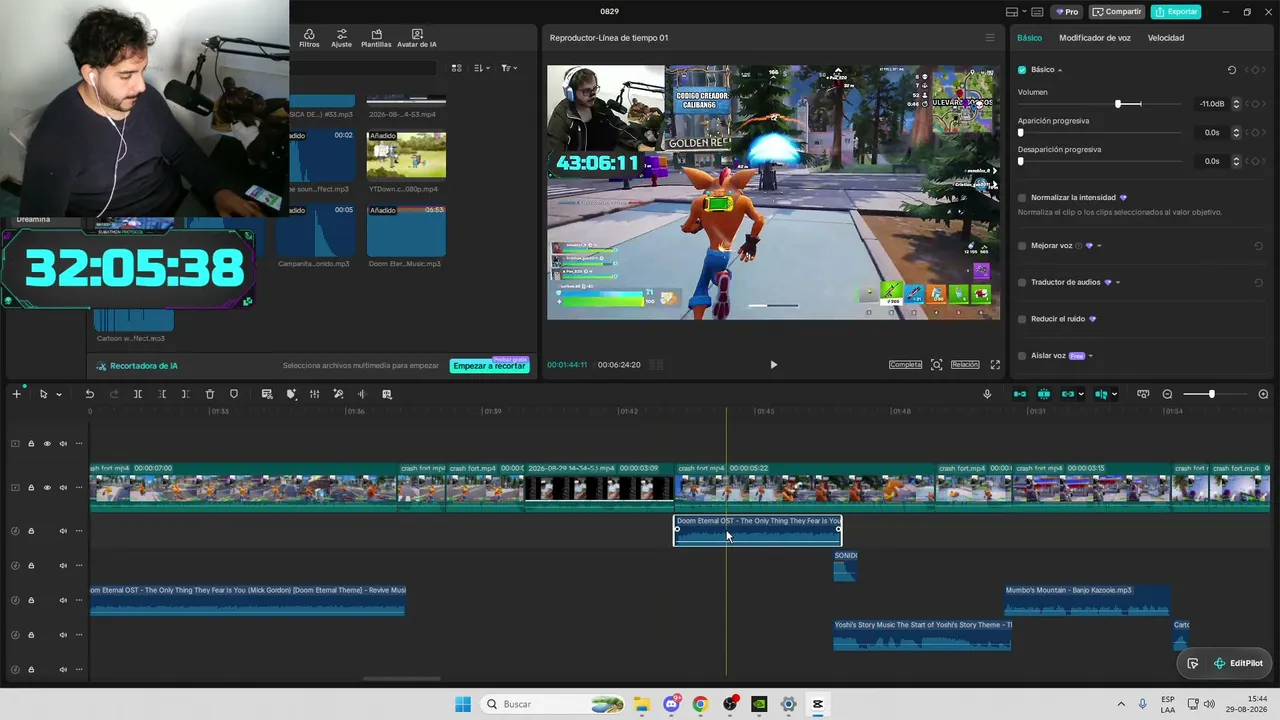This screenshot has height=720, width=1280.
Task: Open the shortcuts keyboard icon in title bar
Action: pos(1036,12)
